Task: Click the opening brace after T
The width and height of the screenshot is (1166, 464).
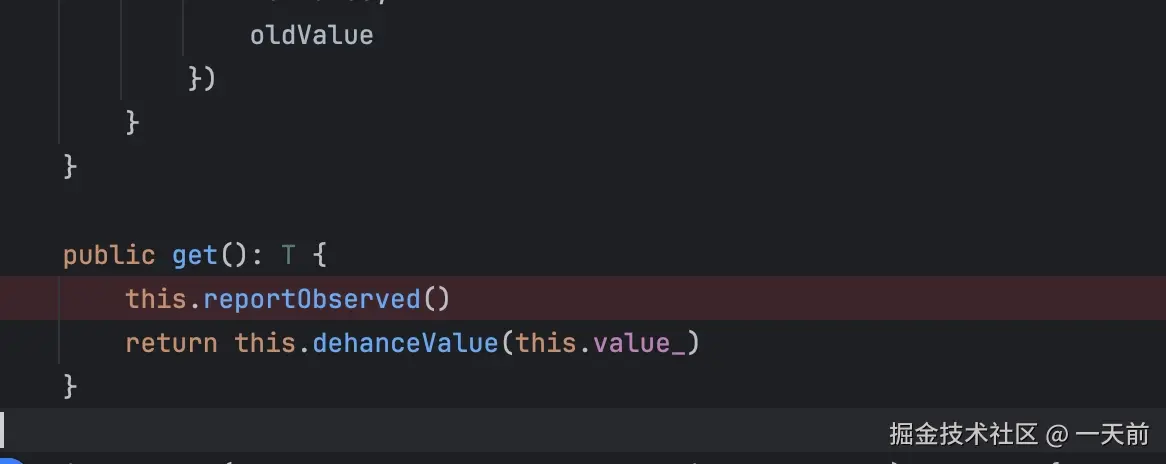Action: pyautogui.click(x=319, y=255)
